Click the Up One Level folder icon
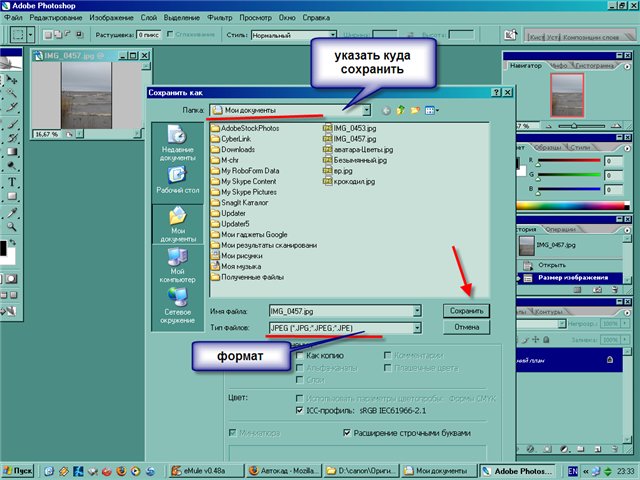 [x=400, y=110]
